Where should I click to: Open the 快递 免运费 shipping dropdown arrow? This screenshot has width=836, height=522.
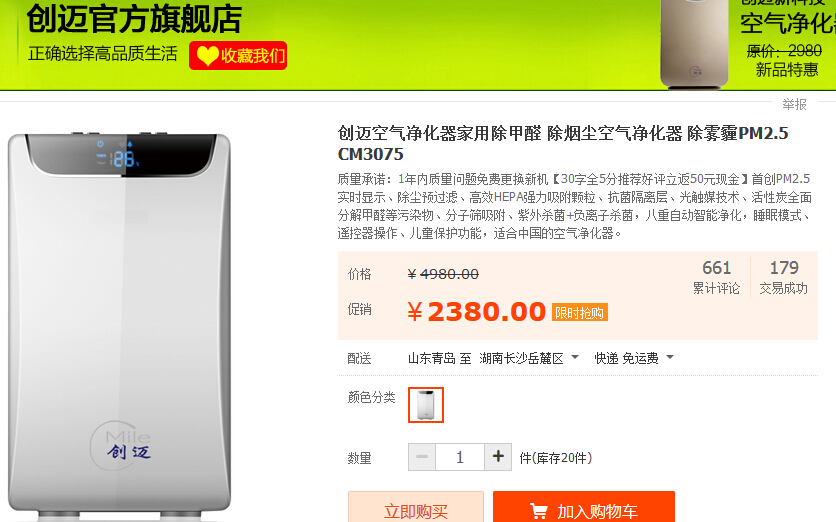pos(670,357)
